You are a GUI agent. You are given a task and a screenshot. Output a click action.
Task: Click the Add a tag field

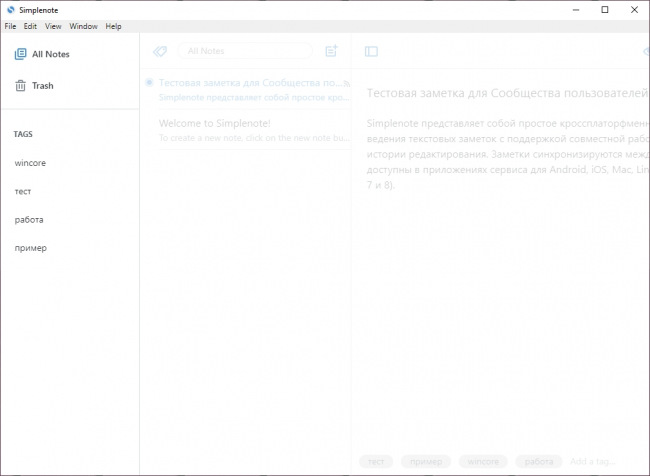click(593, 461)
